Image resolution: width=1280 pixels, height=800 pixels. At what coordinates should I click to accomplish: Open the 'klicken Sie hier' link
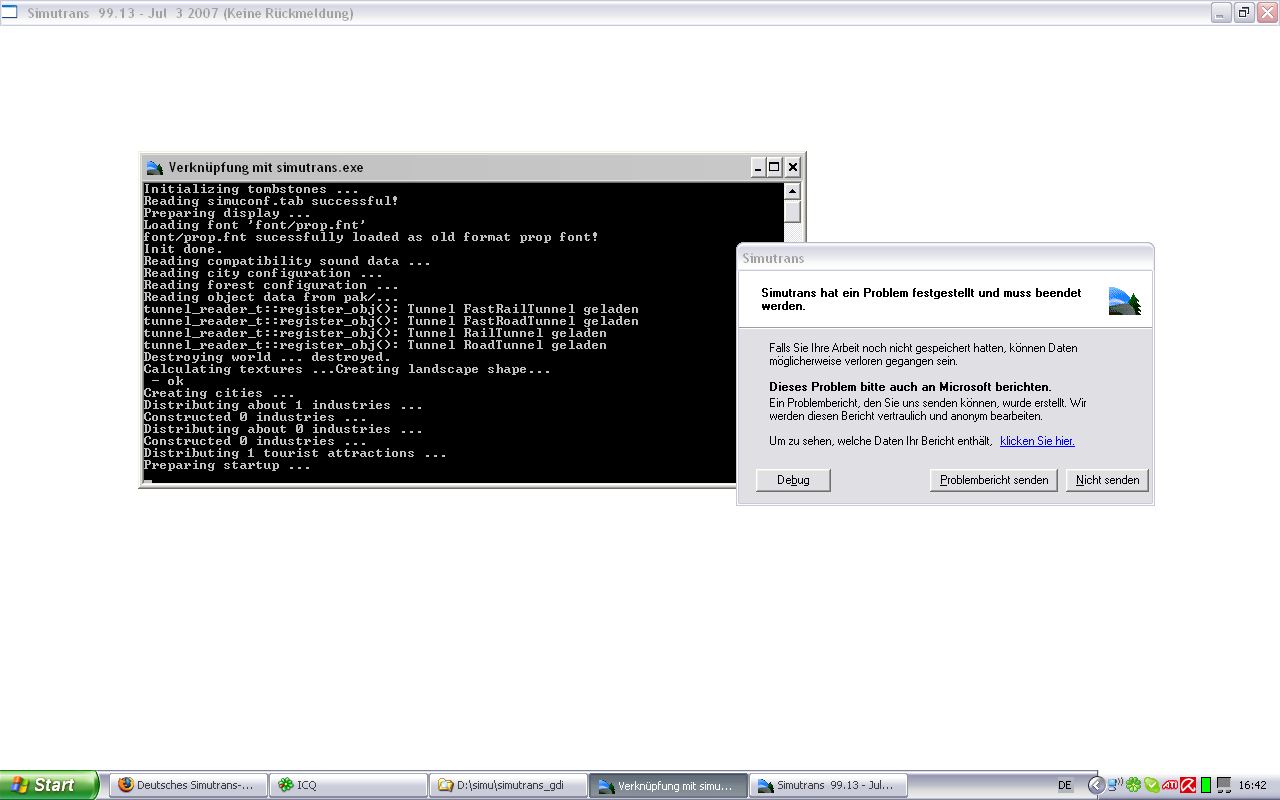(x=1037, y=441)
